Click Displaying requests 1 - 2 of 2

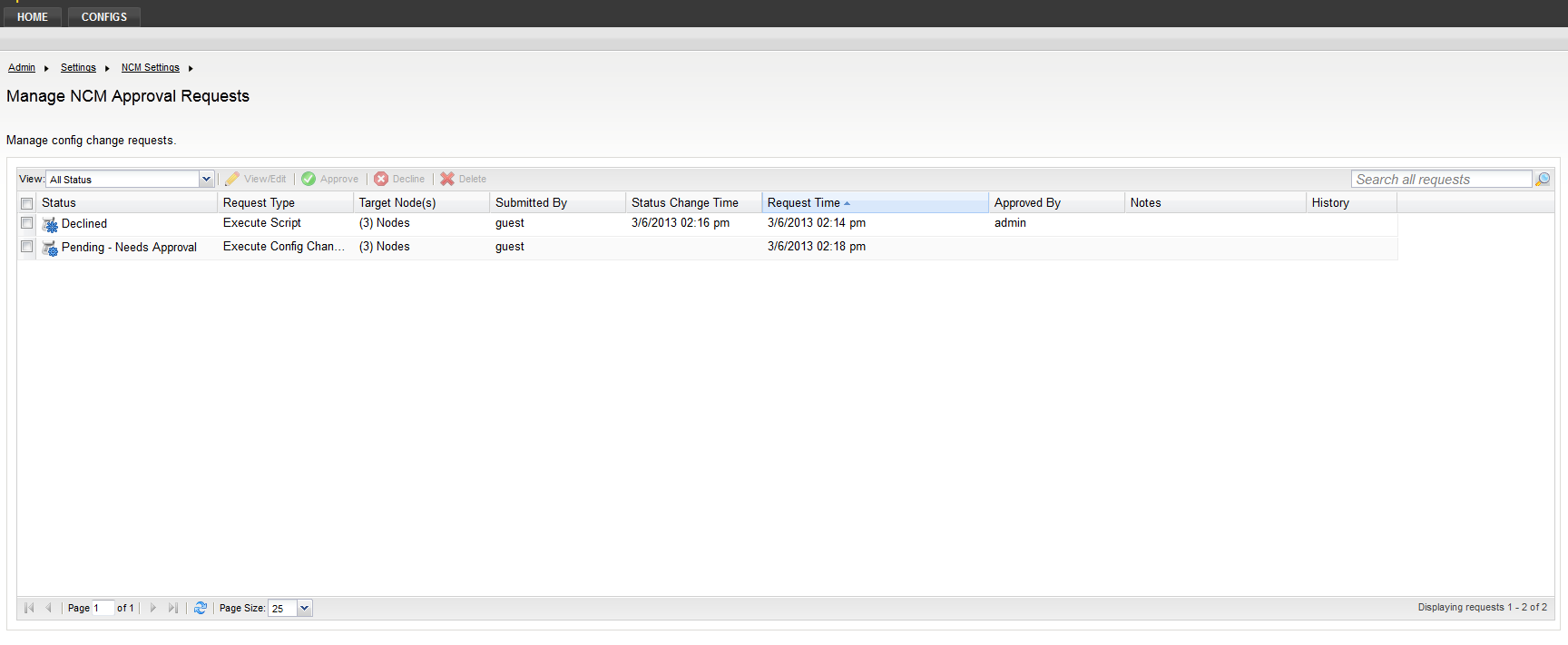click(1483, 607)
